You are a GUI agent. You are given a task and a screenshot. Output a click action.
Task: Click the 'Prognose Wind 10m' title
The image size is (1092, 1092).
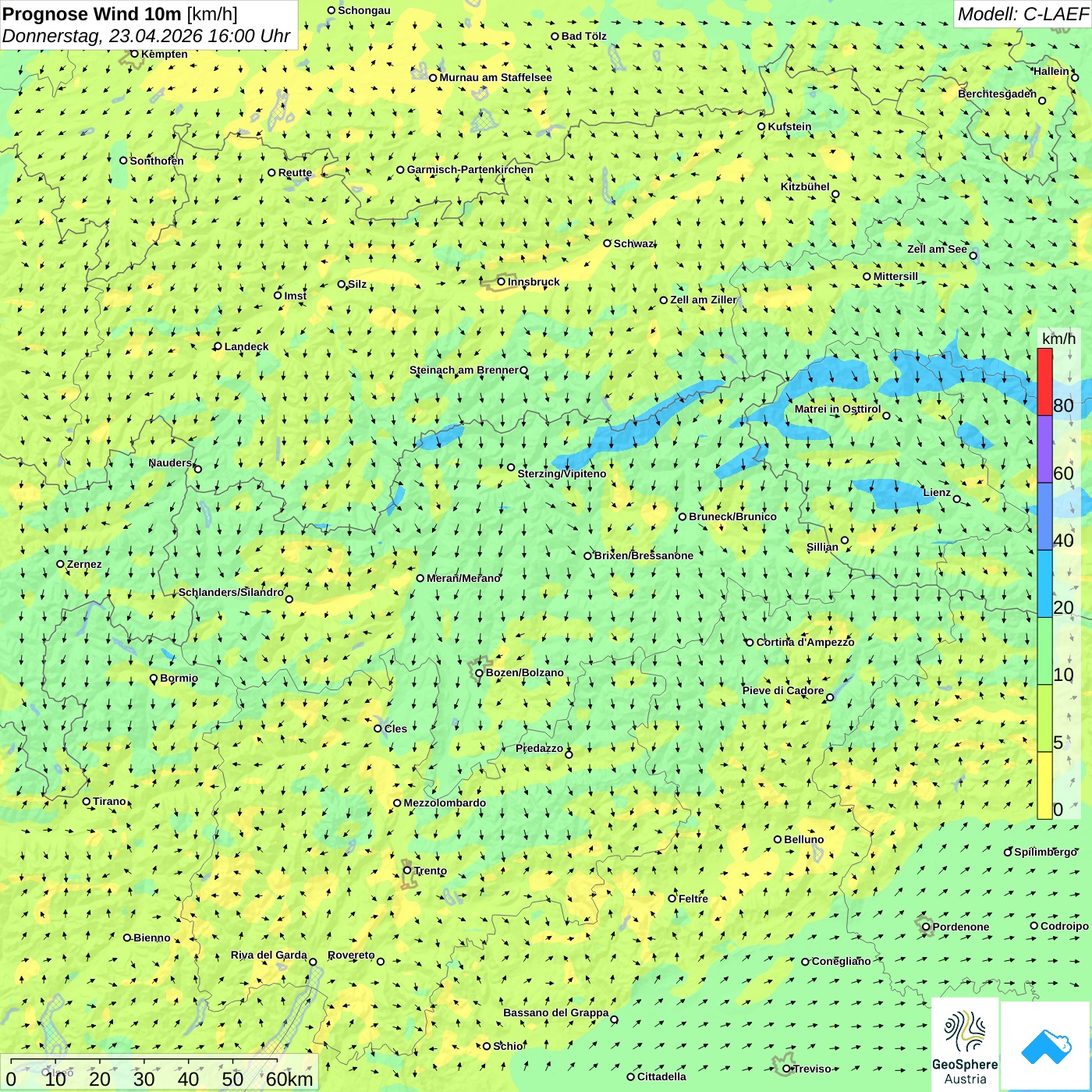(x=92, y=14)
